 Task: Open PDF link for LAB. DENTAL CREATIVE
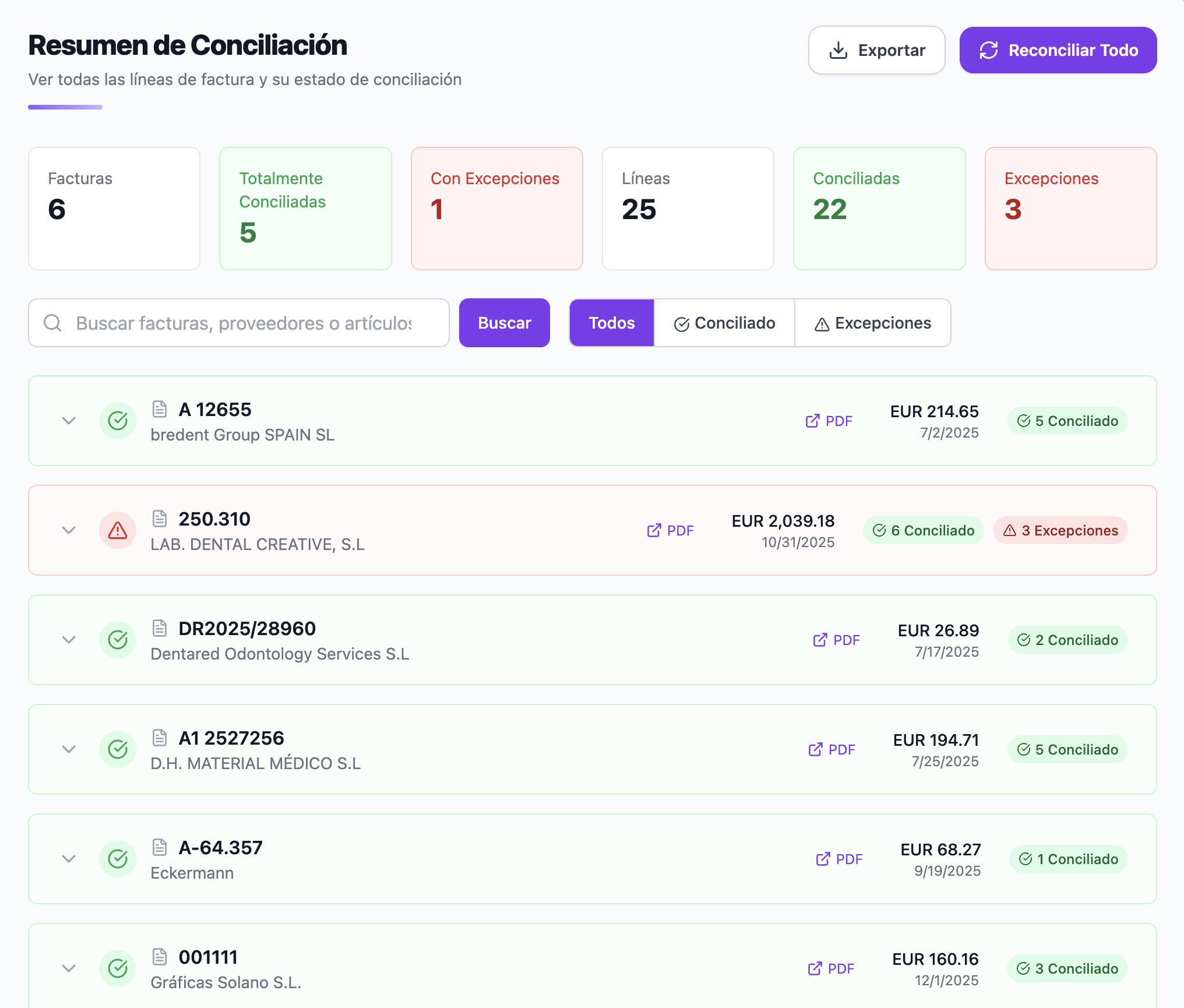(670, 530)
